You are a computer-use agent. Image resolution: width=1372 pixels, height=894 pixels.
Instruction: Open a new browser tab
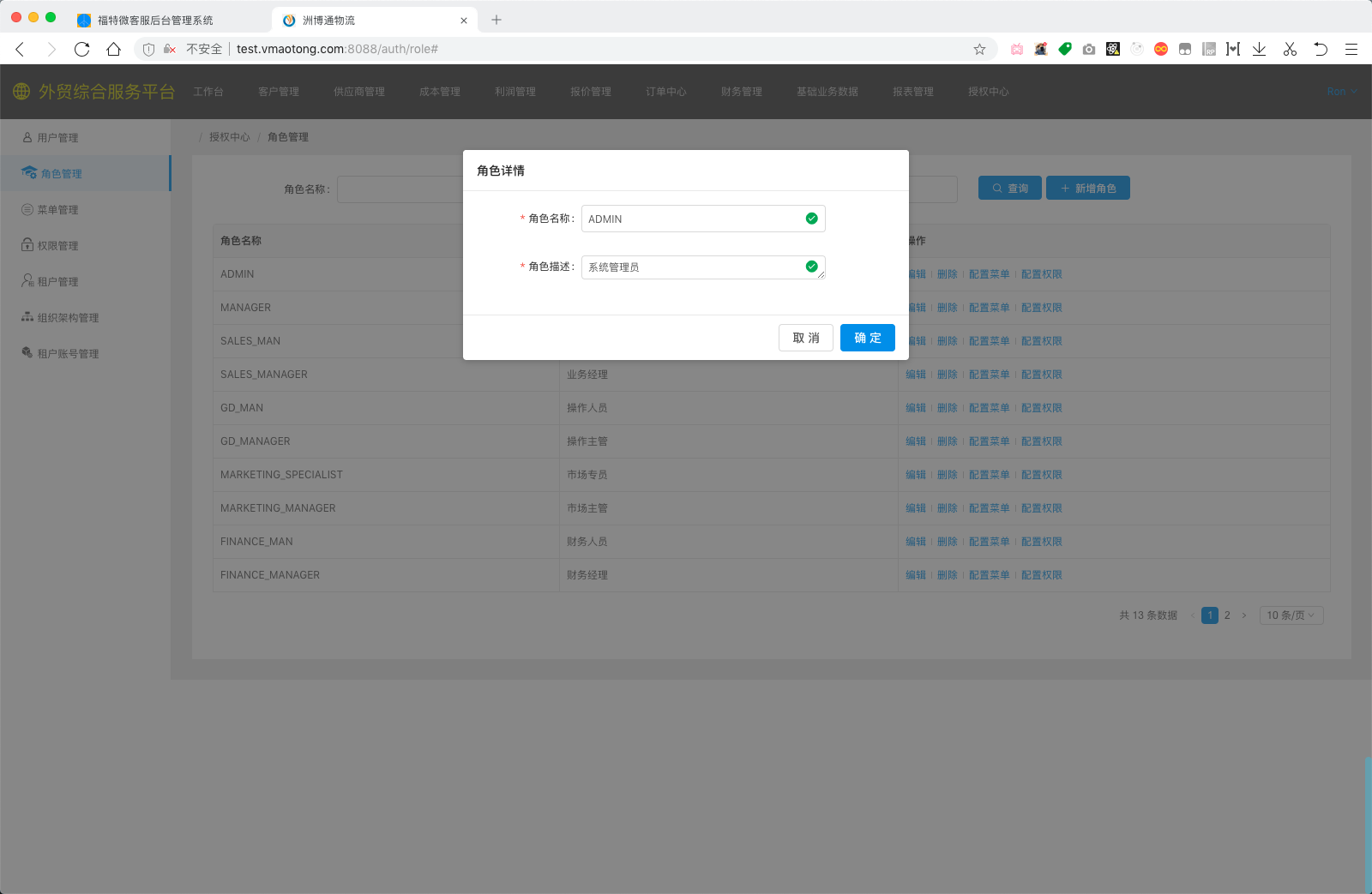tap(496, 20)
